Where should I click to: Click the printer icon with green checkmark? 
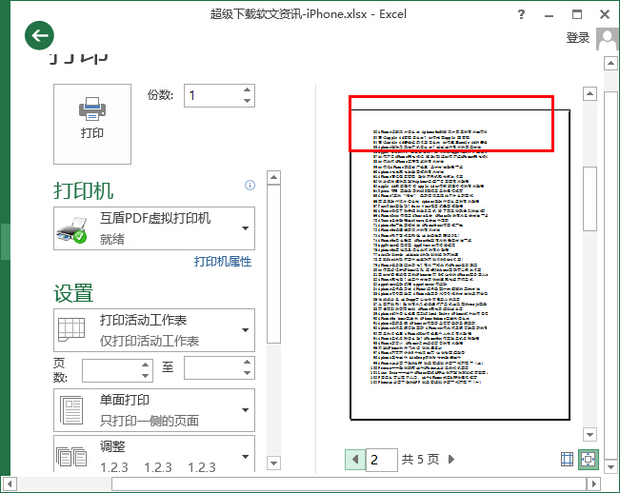tap(72, 230)
